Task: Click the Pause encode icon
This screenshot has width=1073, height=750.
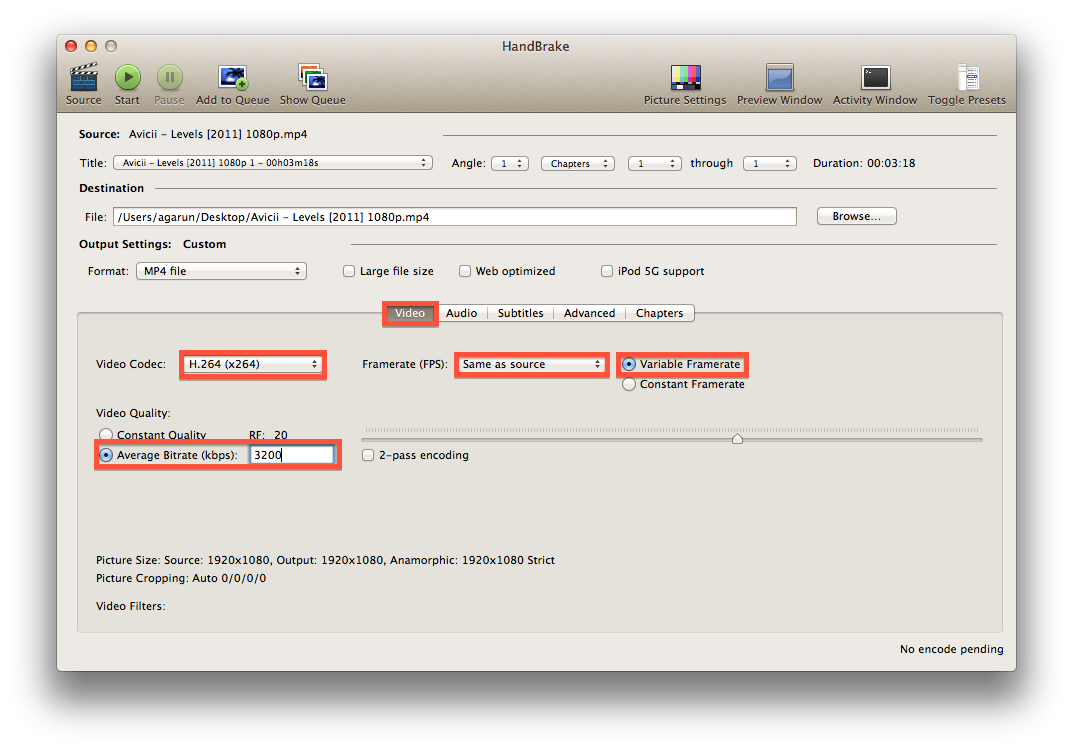Action: tap(170, 77)
